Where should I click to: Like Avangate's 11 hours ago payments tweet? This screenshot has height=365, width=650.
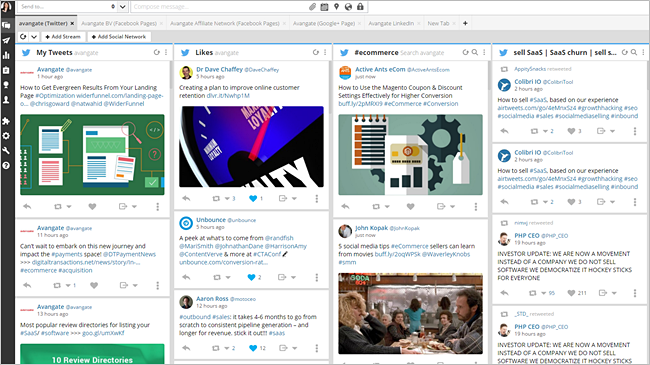(94, 285)
